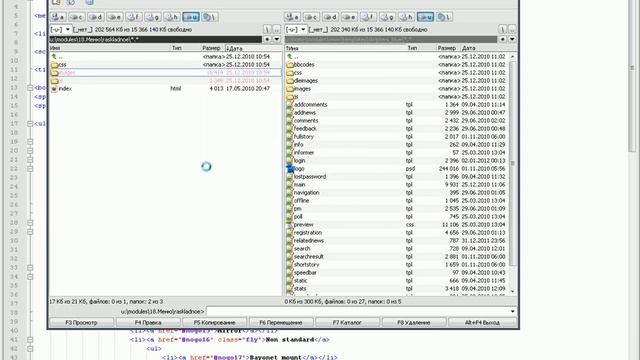The image size is (640, 360).
Task: Select registration tpl file in right panel
Action: pyautogui.click(x=396, y=233)
